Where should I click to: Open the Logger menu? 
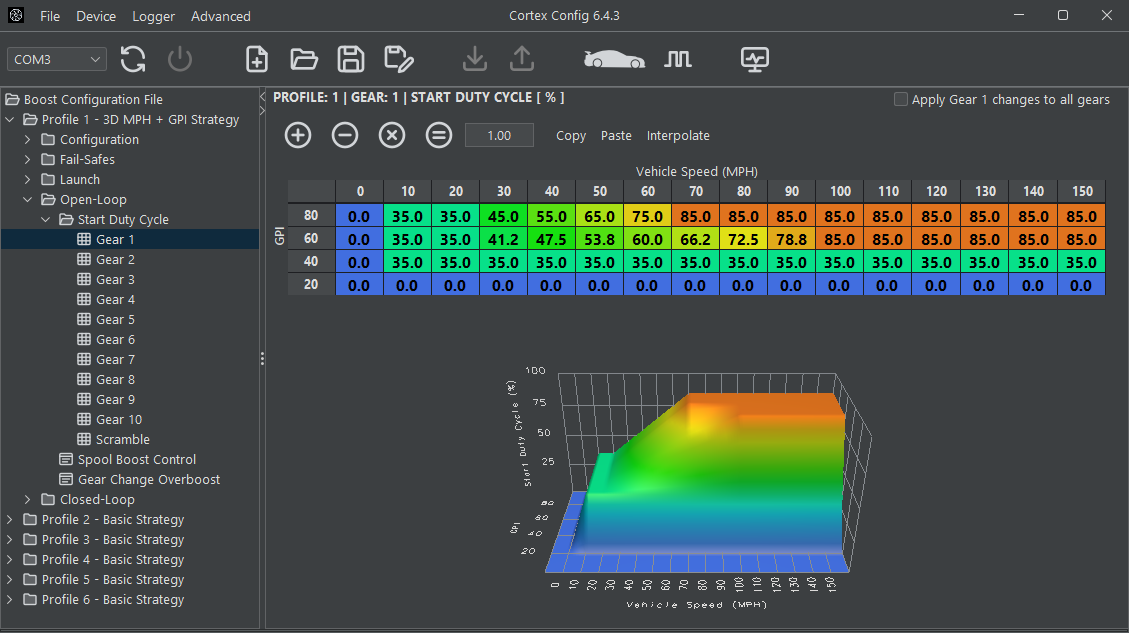click(153, 16)
